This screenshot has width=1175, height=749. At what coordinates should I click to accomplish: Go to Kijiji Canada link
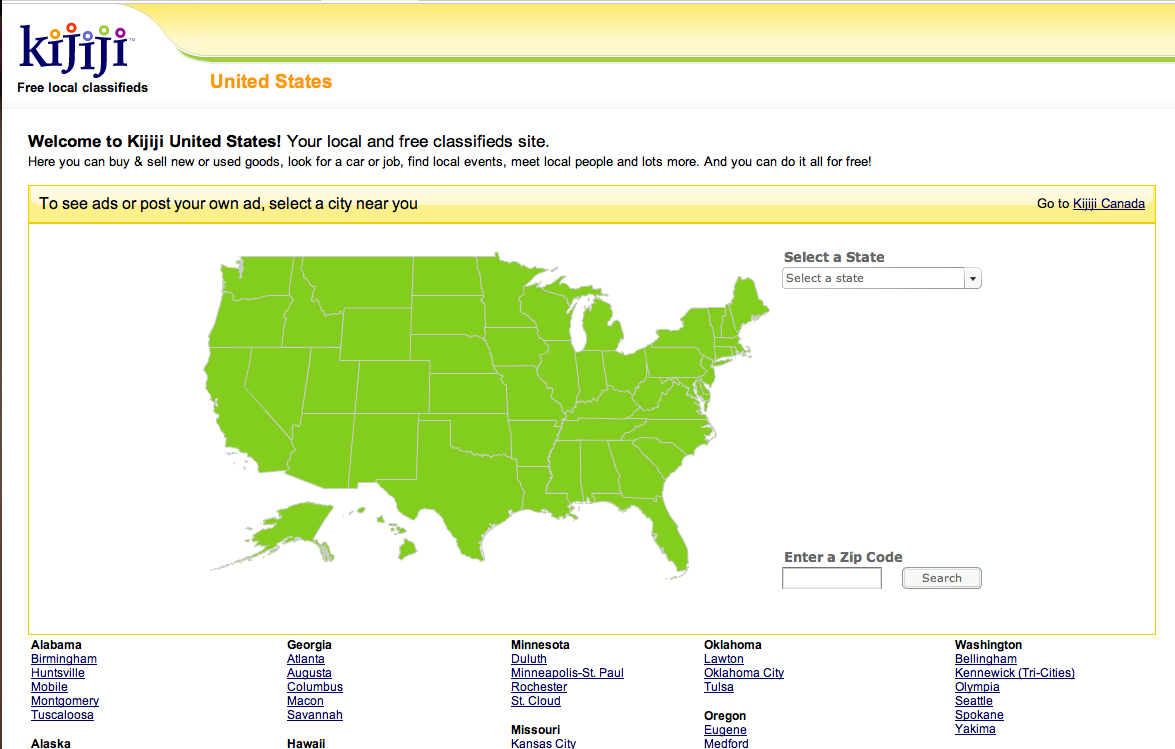[x=1108, y=204]
